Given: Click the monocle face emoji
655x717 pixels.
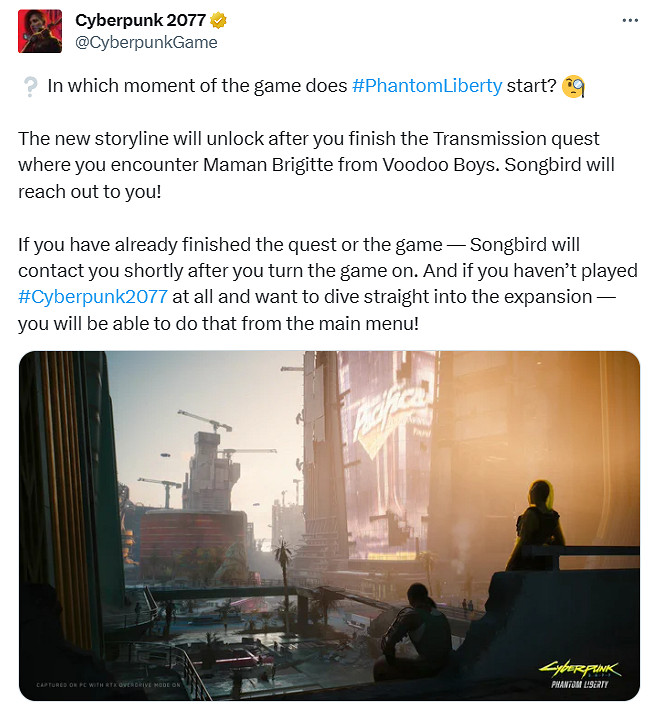Looking at the screenshot, I should pyautogui.click(x=573, y=86).
